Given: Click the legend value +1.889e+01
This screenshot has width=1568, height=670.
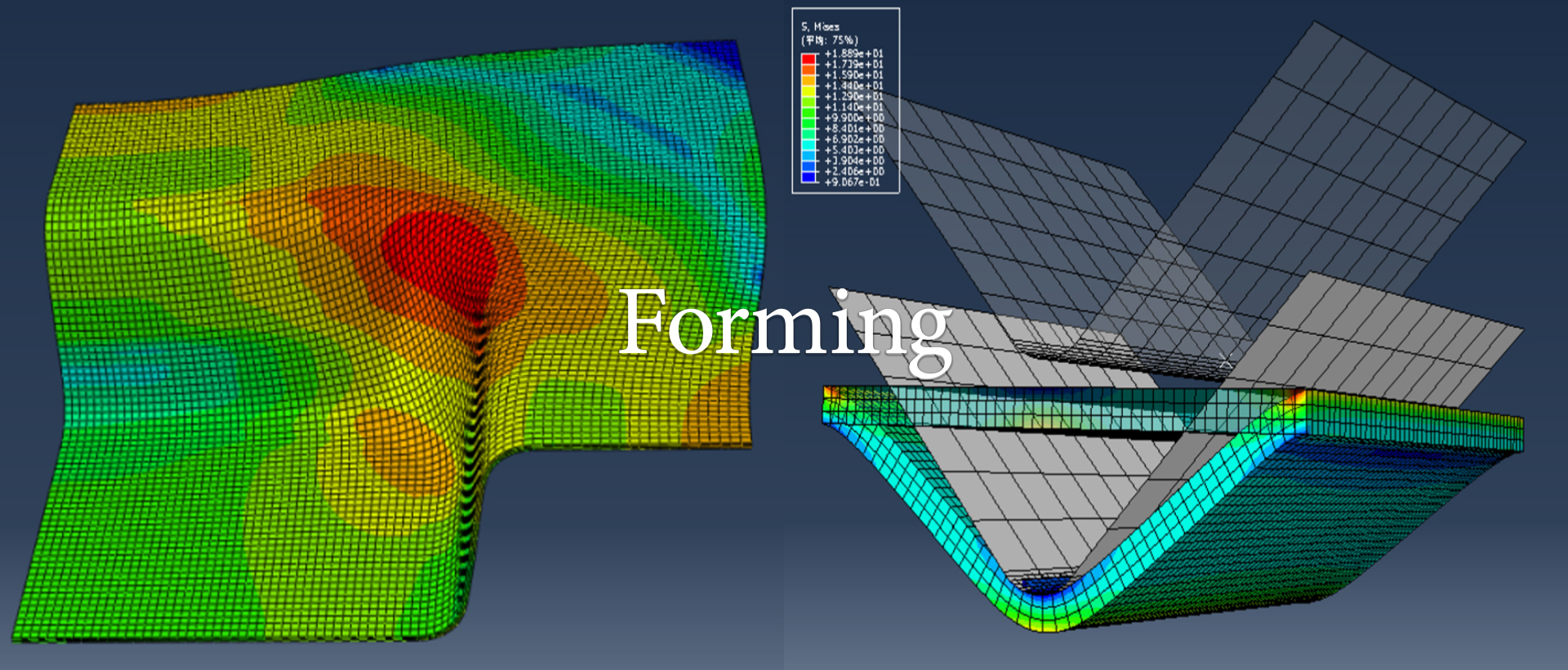Looking at the screenshot, I should point(854,54).
